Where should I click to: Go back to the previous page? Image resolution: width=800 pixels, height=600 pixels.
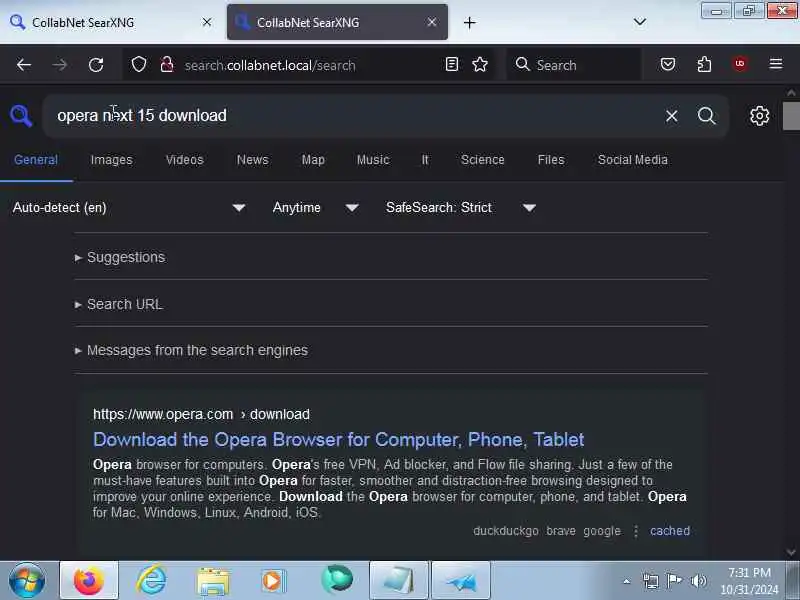(24, 65)
